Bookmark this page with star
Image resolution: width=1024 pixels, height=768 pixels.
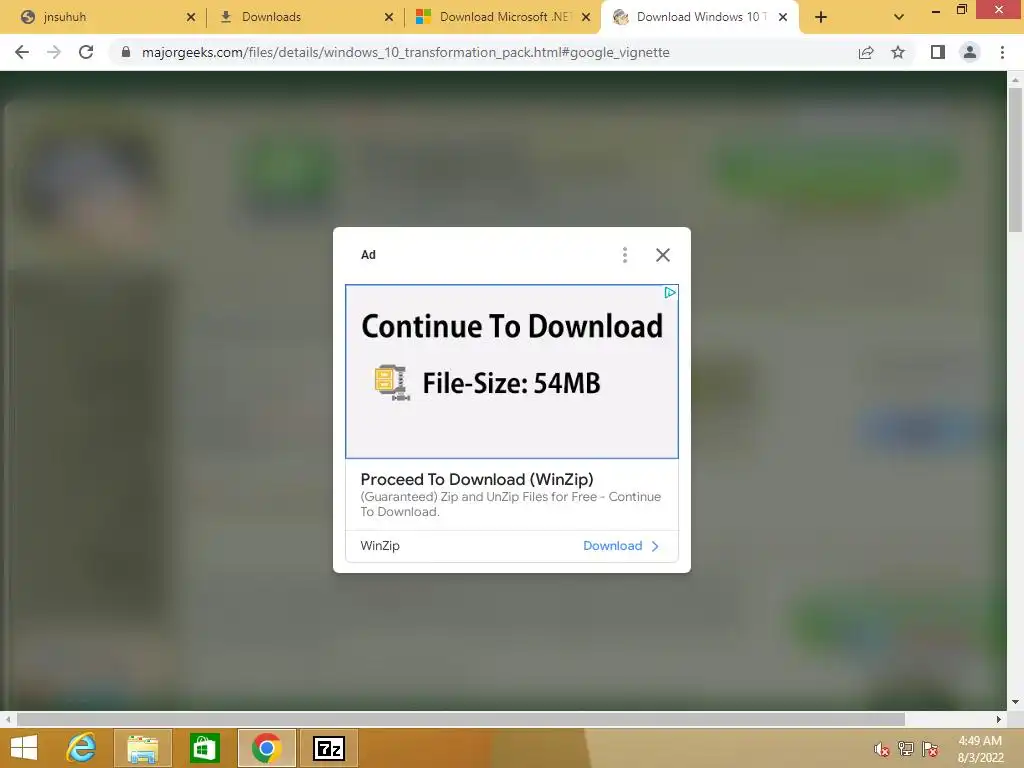(898, 52)
